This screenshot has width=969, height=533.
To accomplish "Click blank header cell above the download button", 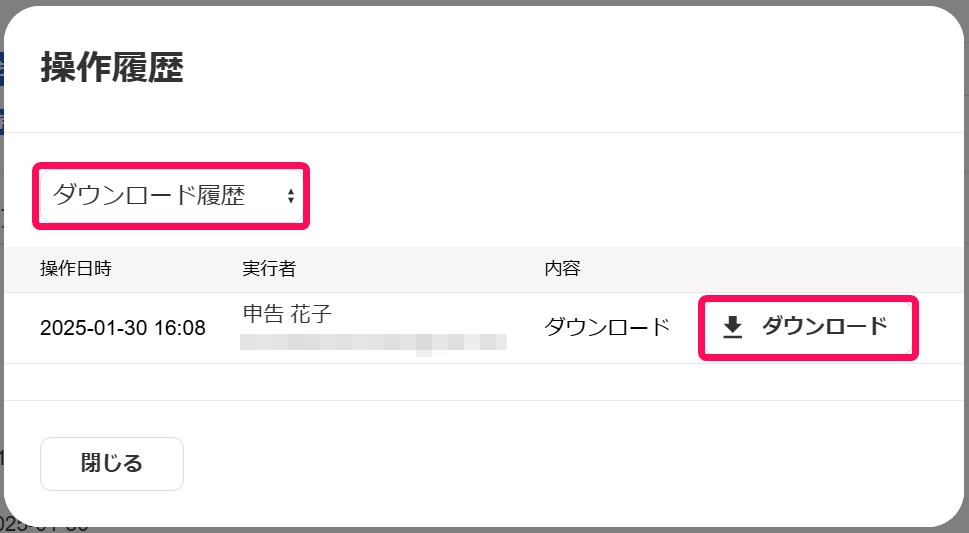I will coord(807,269).
